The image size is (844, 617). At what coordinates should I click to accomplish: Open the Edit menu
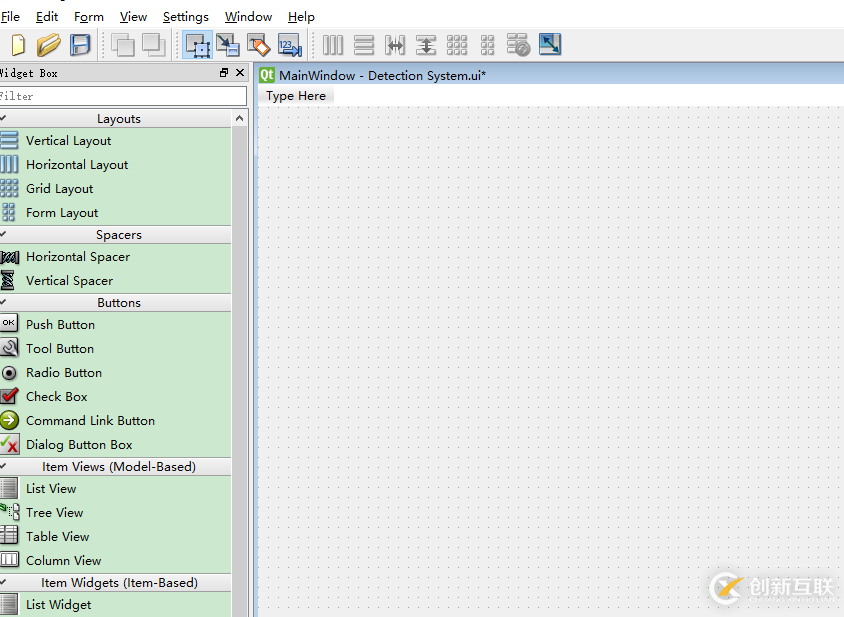(47, 17)
